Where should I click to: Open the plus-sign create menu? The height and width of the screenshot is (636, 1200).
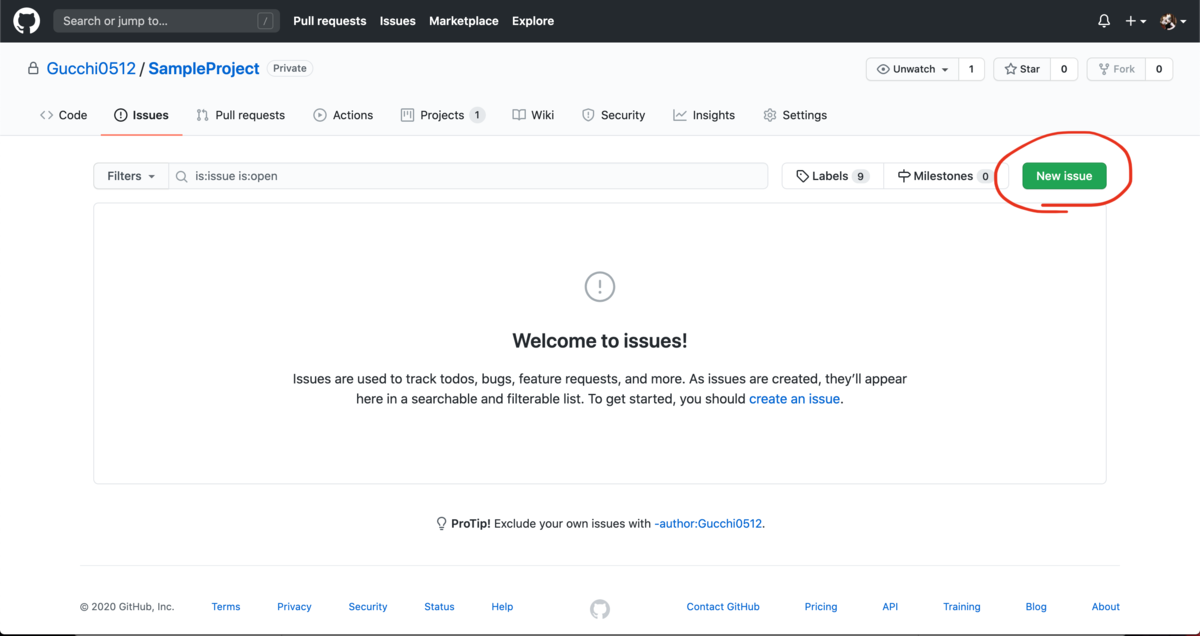click(x=1136, y=20)
